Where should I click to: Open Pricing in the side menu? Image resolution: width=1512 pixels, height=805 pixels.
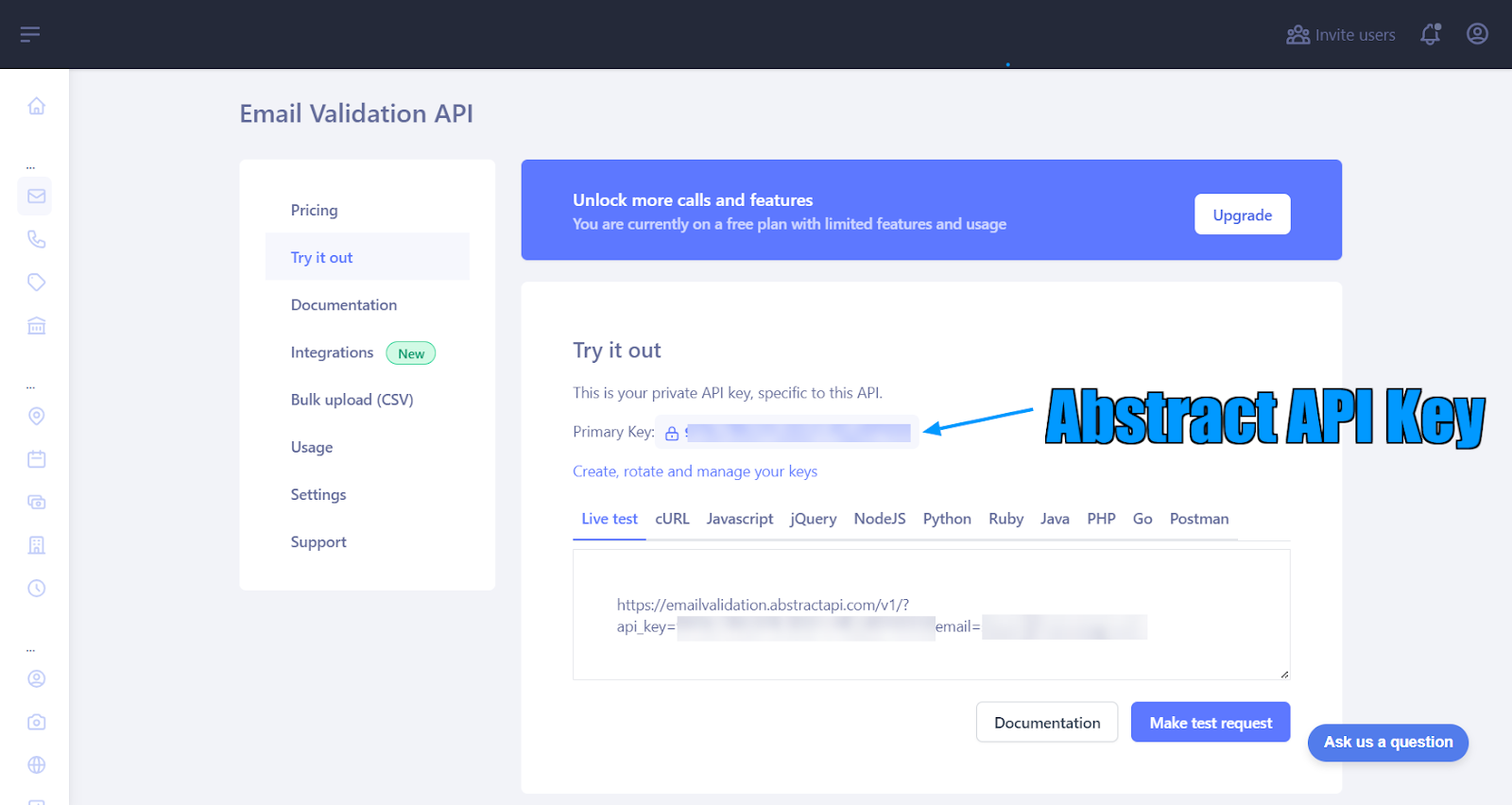[x=368, y=210]
